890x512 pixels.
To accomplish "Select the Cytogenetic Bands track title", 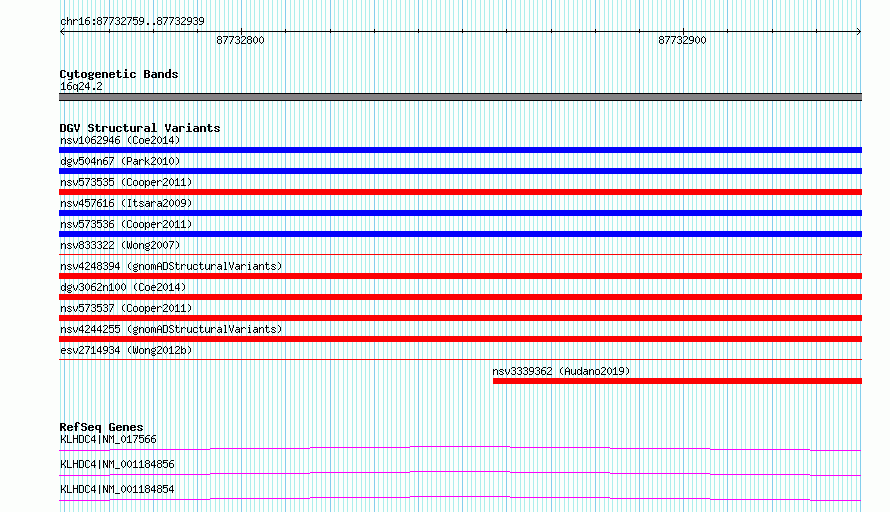I will [119, 74].
